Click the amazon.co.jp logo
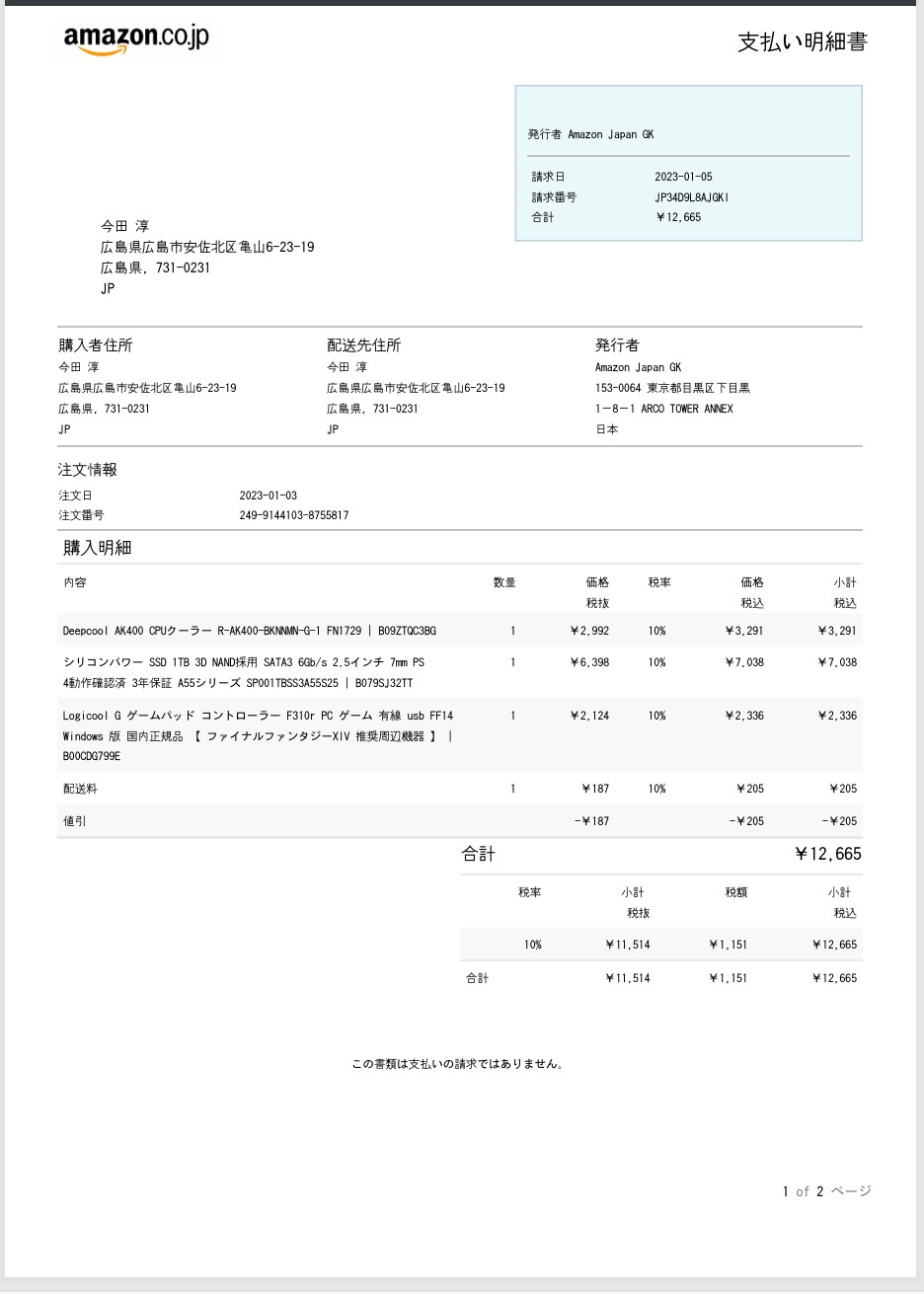Image resolution: width=924 pixels, height=1294 pixels. pos(136,39)
